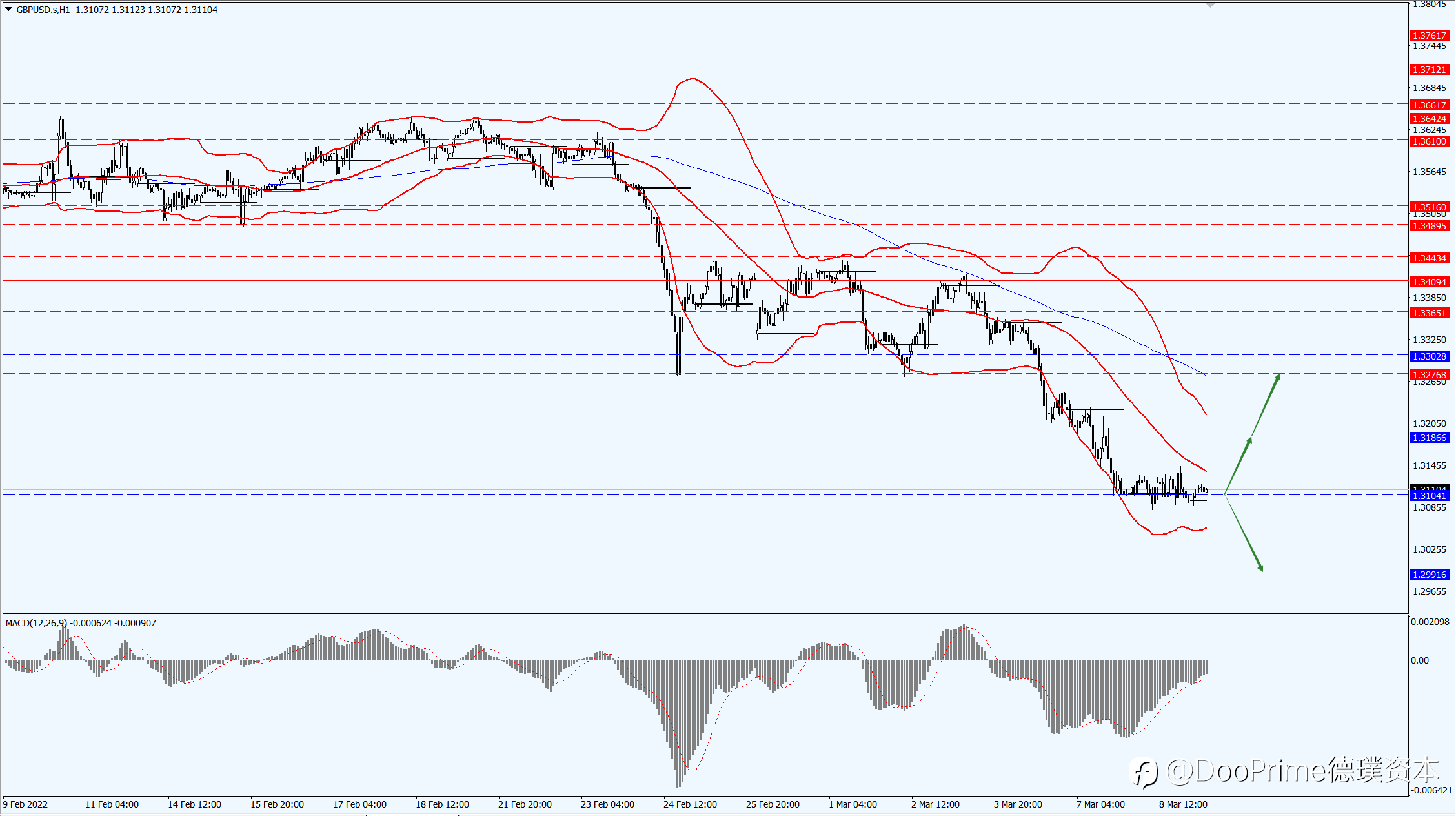Click the 17 Feb 04:00 time axis label
The image size is (1456, 816).
[359, 804]
